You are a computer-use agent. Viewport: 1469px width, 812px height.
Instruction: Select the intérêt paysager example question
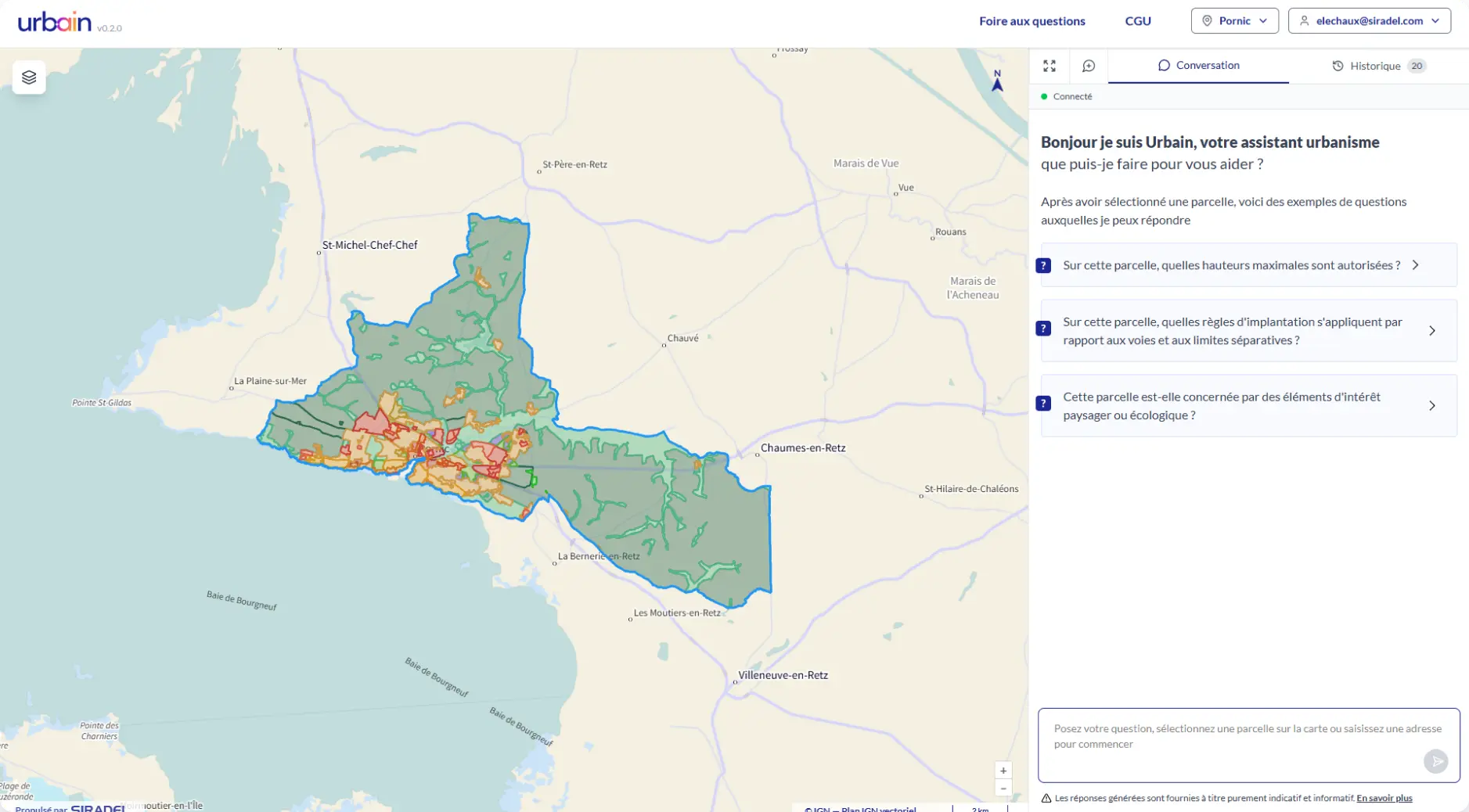click(x=1249, y=406)
